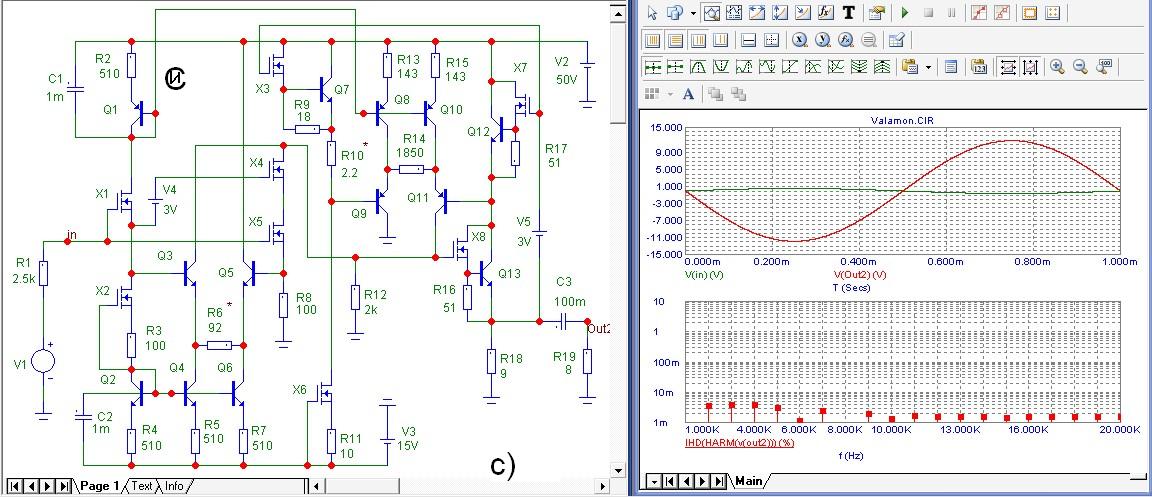Go to next plot page in analysis window
Image resolution: width=1152 pixels, height=497 pixels.
point(703,481)
